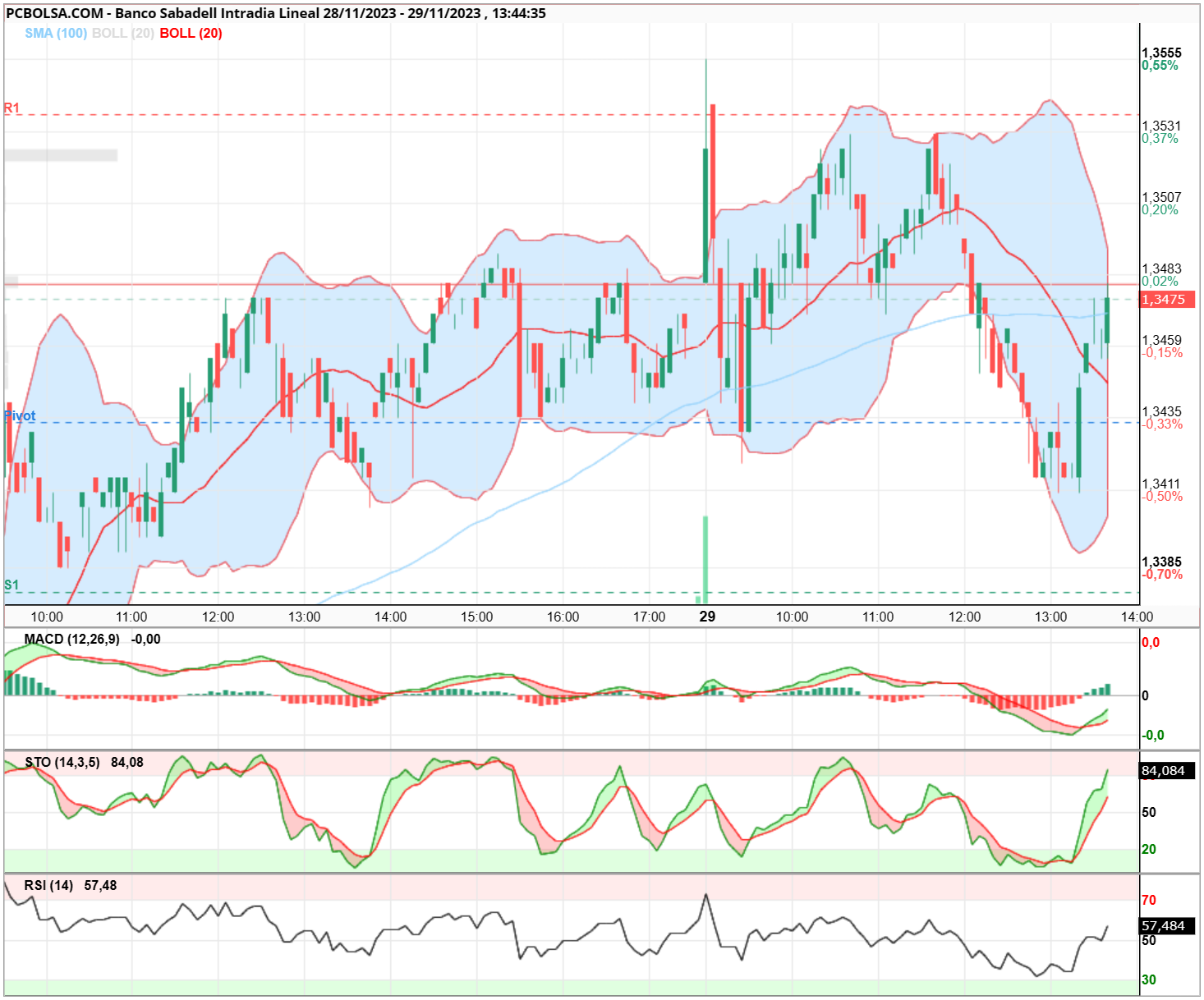Viewport: 1204px width, 1000px height.
Task: Click the tall red candle after day 29 open
Action: [713, 172]
